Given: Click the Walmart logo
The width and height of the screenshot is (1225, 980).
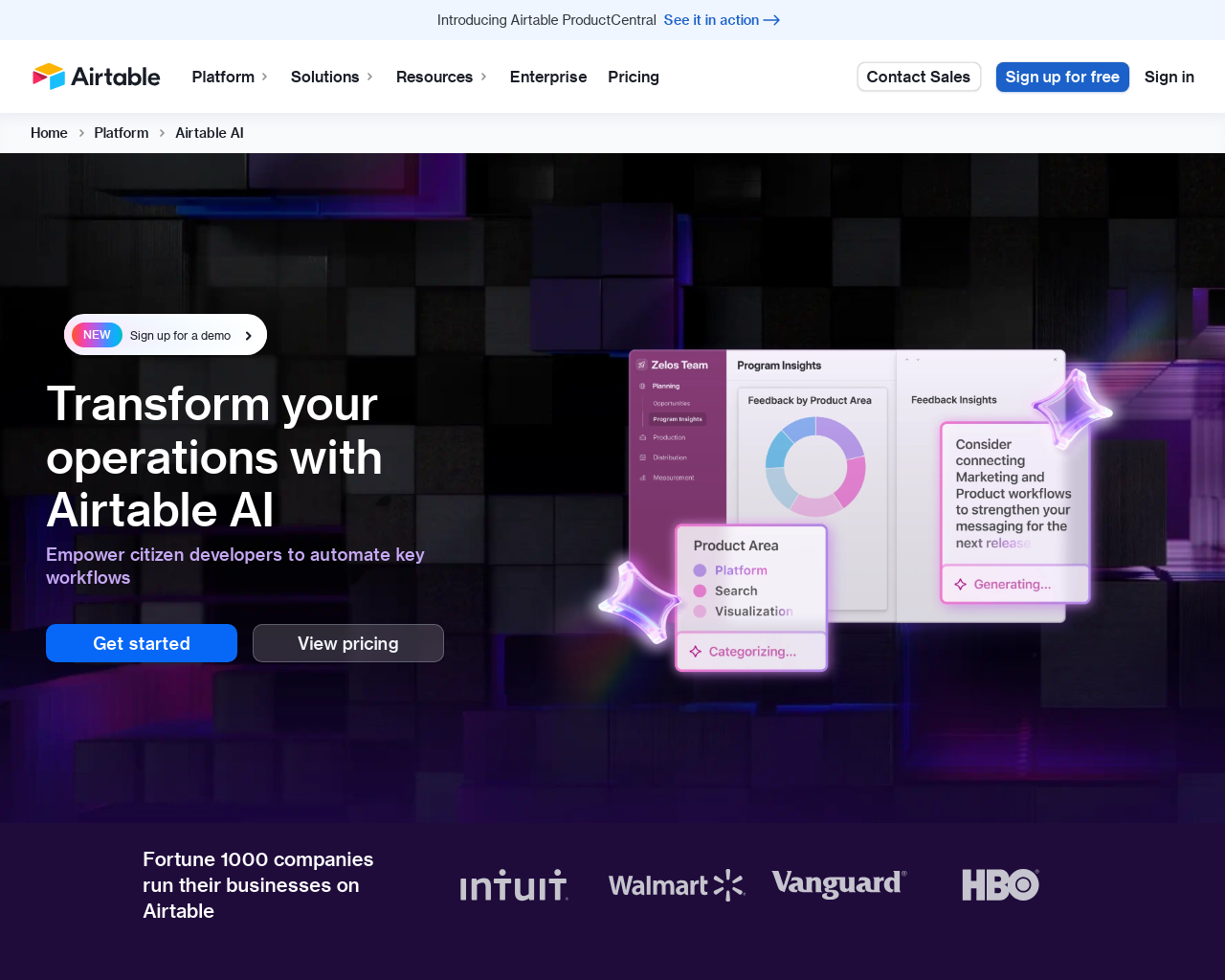Looking at the screenshot, I should tap(677, 885).
